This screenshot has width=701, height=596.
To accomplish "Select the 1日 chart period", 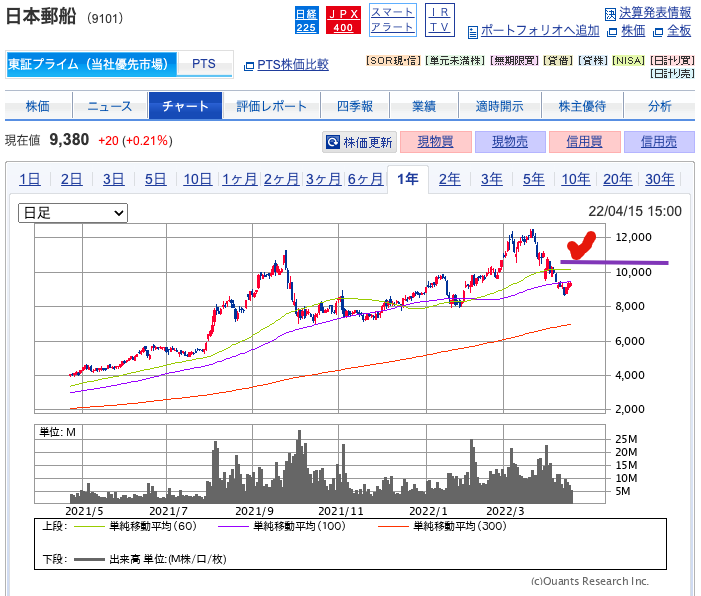I will click(30, 179).
